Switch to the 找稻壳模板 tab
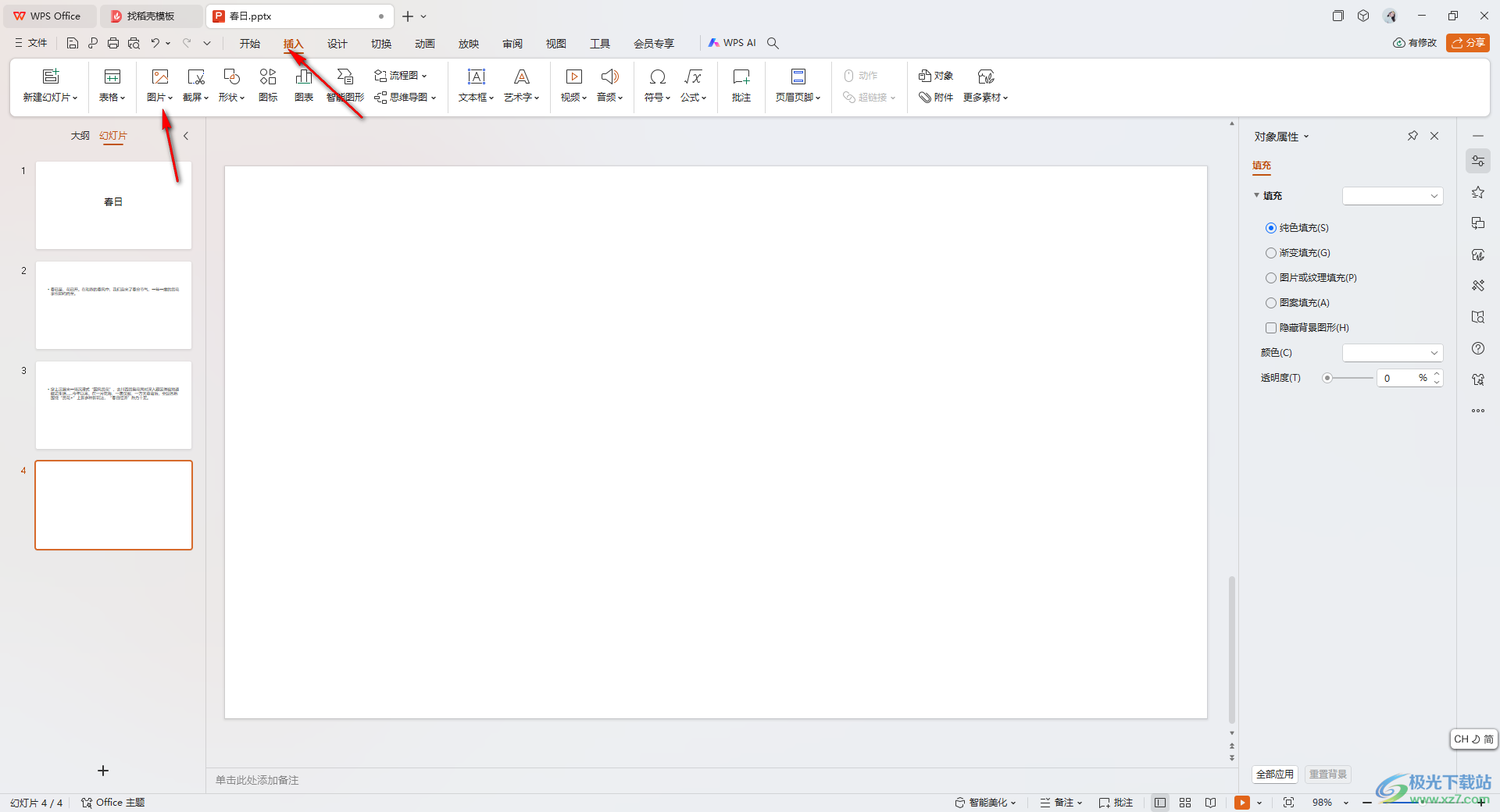 point(151,16)
